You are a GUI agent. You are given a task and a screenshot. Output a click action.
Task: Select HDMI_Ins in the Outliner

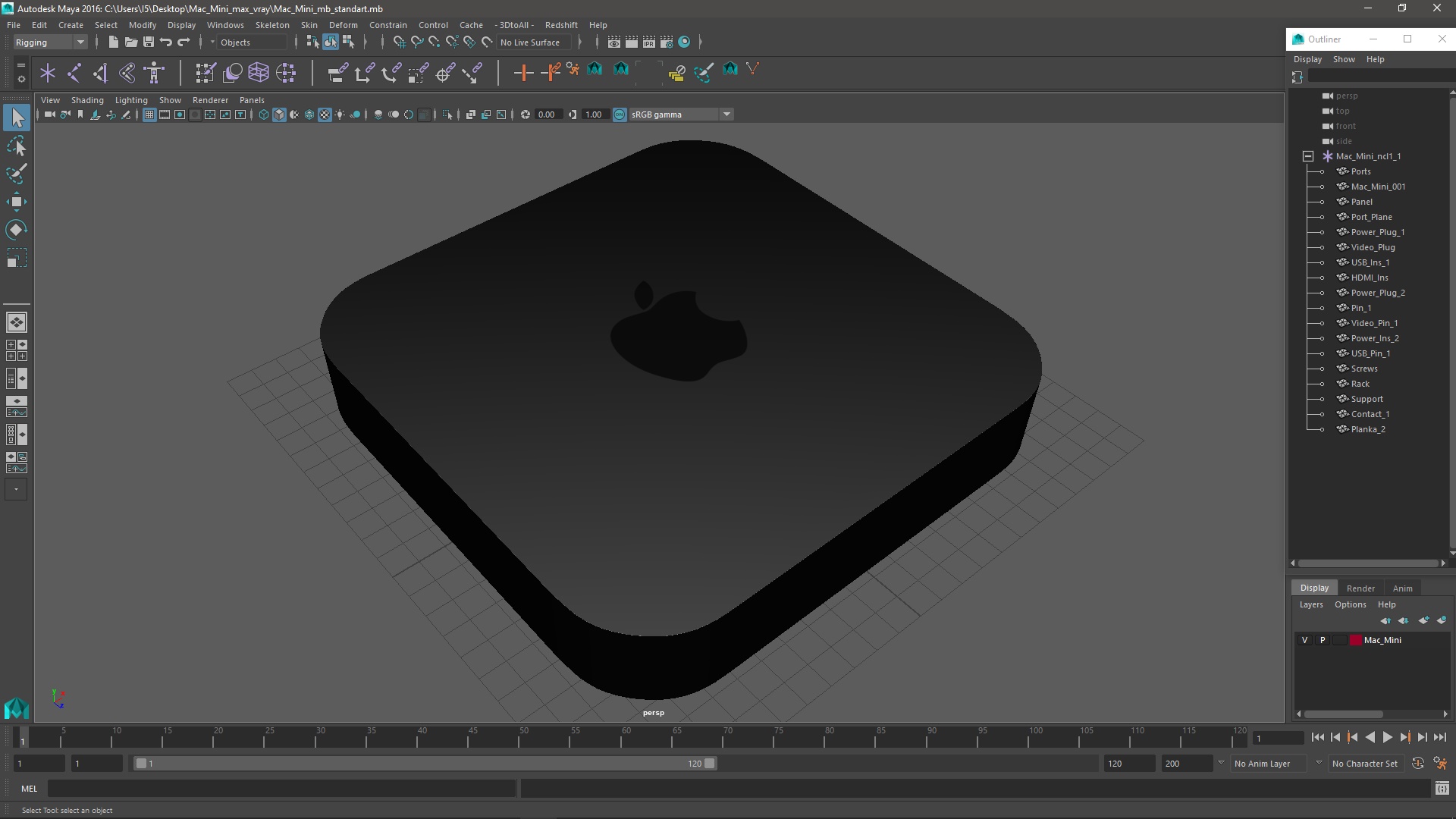tap(1370, 278)
